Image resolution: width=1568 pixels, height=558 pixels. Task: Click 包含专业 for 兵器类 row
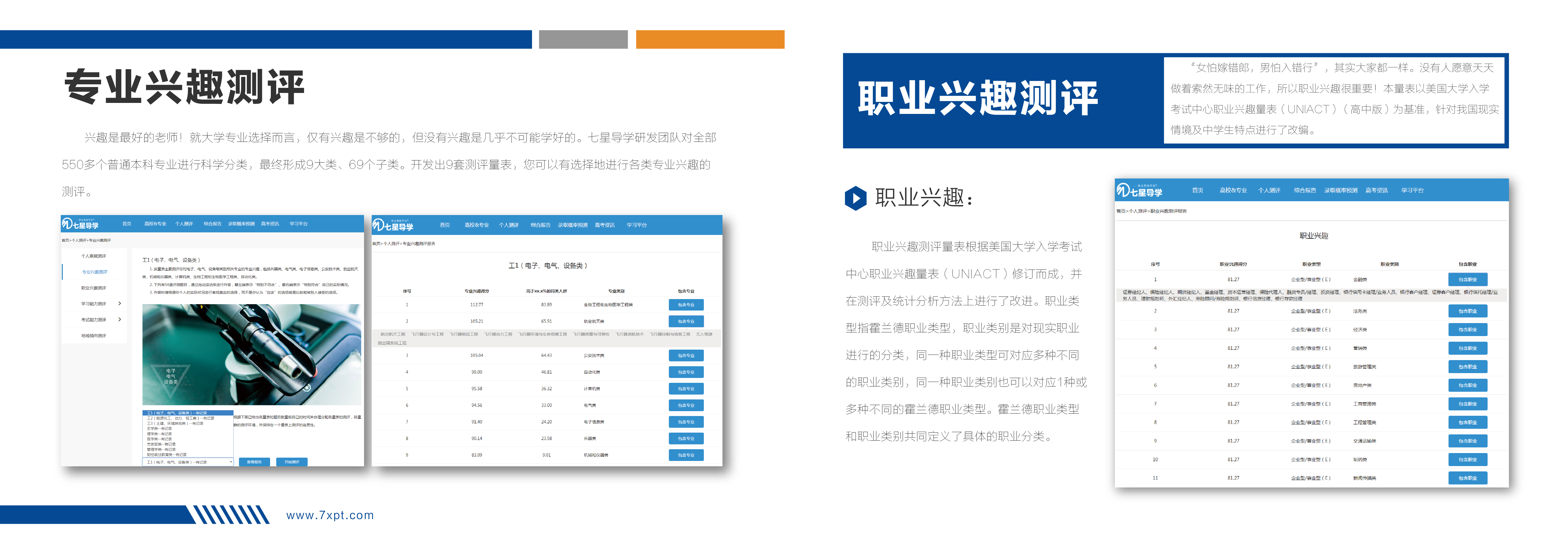[x=686, y=438]
